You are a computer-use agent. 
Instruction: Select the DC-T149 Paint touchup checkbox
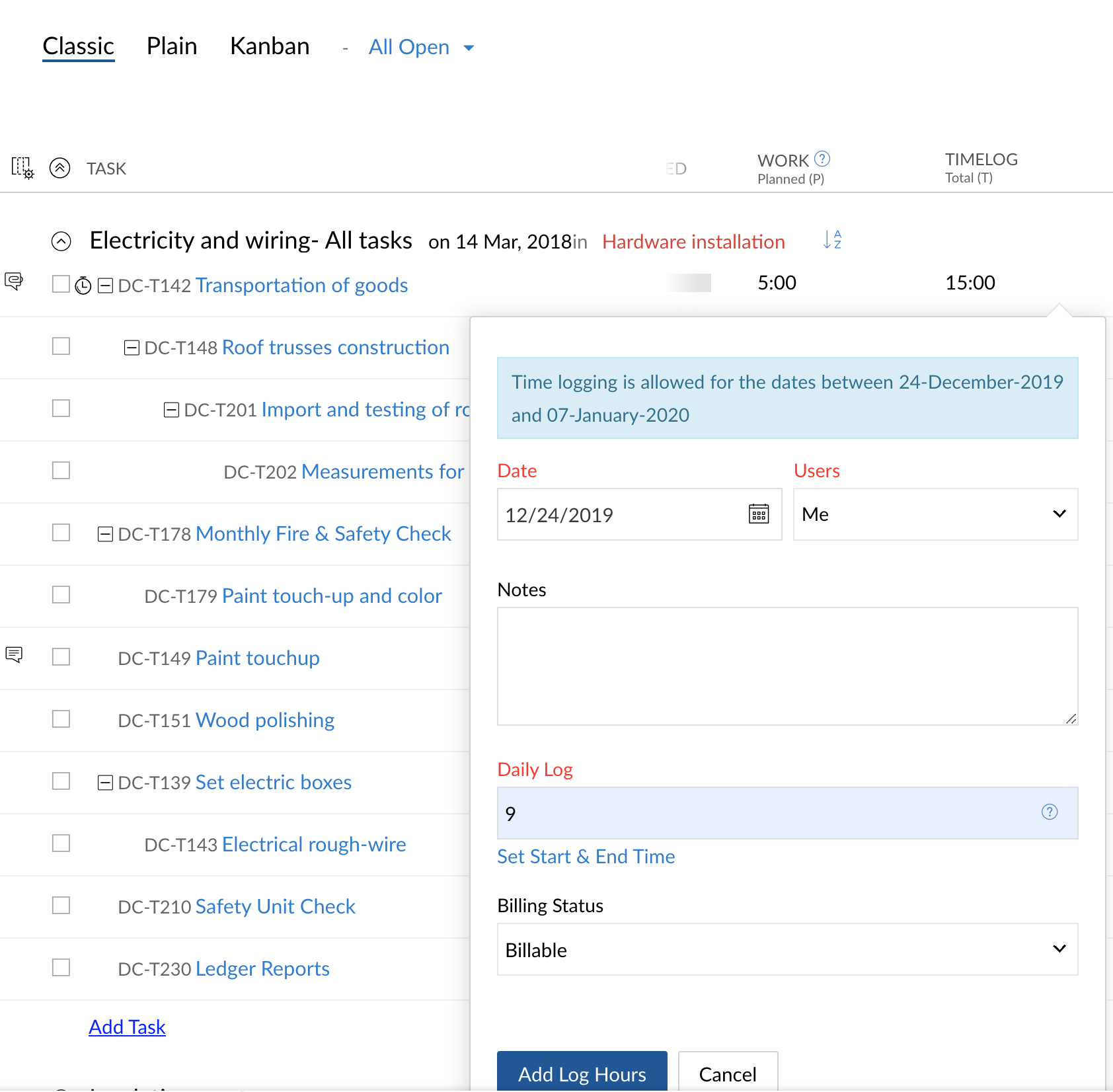(x=61, y=657)
